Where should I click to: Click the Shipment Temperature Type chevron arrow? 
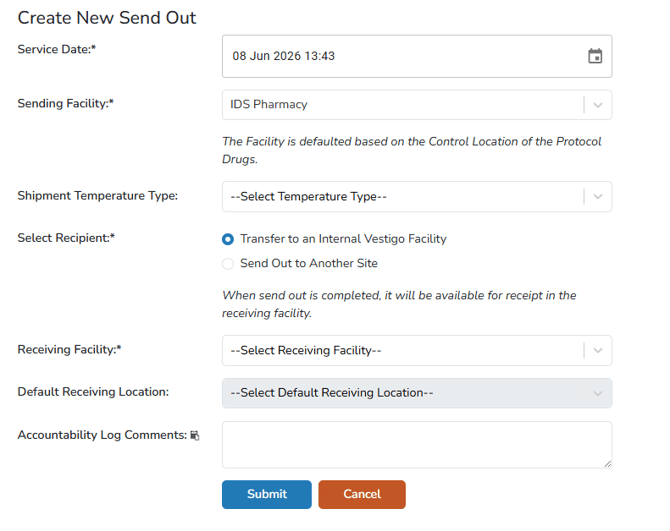(x=598, y=197)
